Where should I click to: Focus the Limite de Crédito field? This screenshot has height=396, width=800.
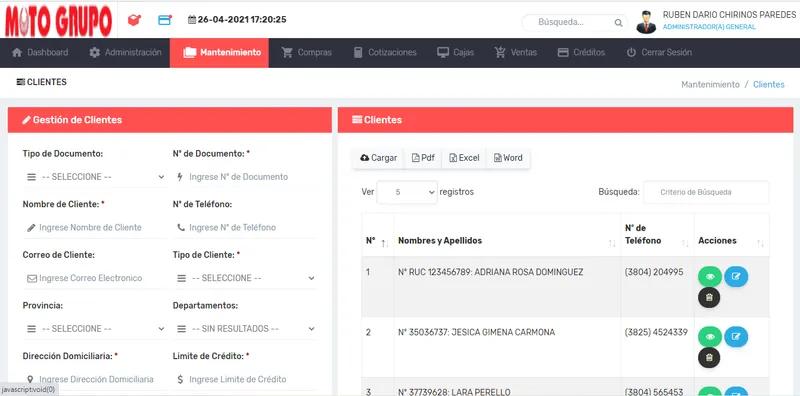click(x=245, y=379)
